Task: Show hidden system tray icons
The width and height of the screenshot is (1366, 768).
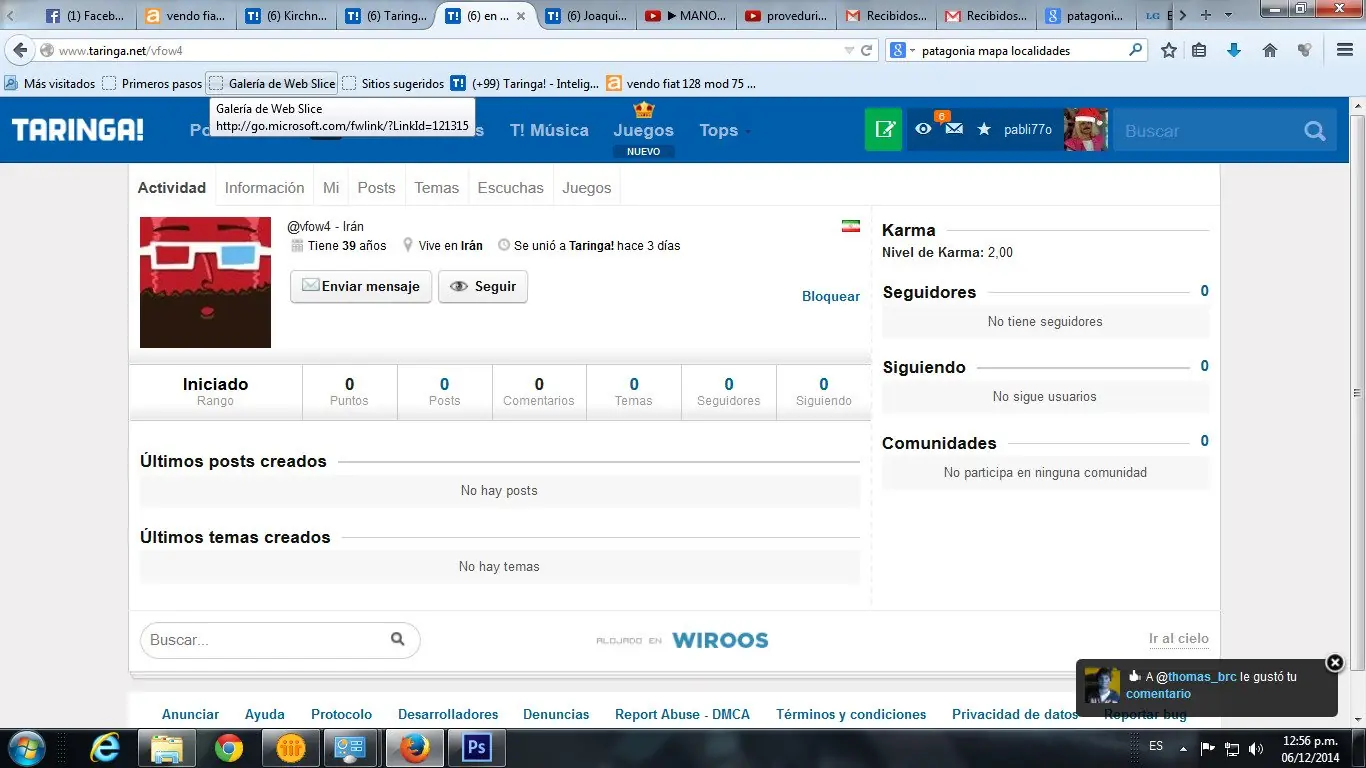Action: point(1184,748)
